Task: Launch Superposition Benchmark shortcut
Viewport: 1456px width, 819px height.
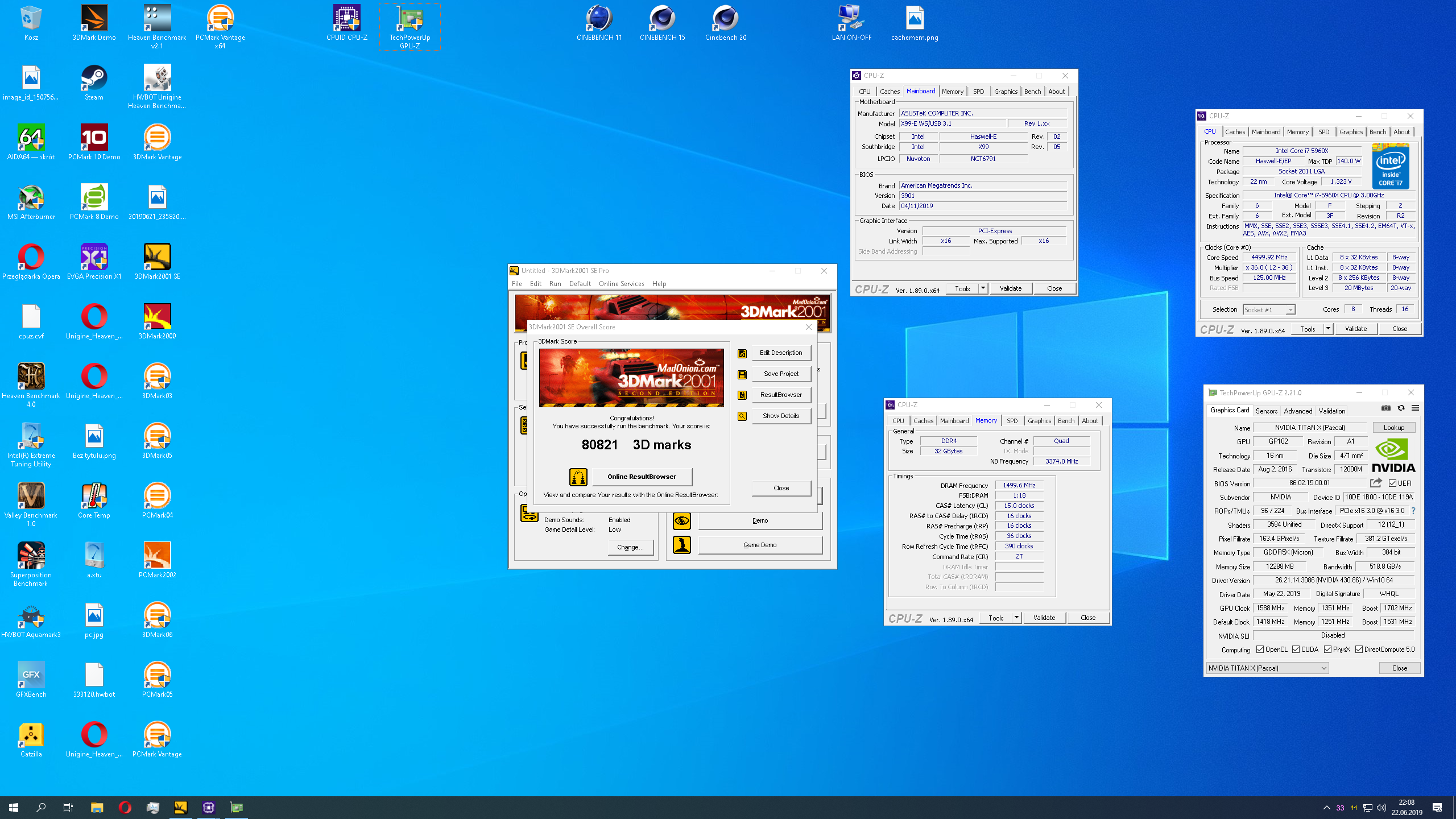Action: pos(31,565)
